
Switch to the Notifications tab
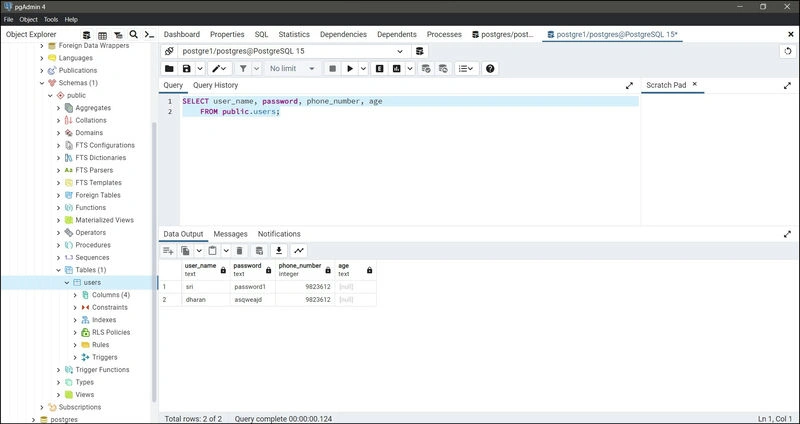click(x=279, y=234)
